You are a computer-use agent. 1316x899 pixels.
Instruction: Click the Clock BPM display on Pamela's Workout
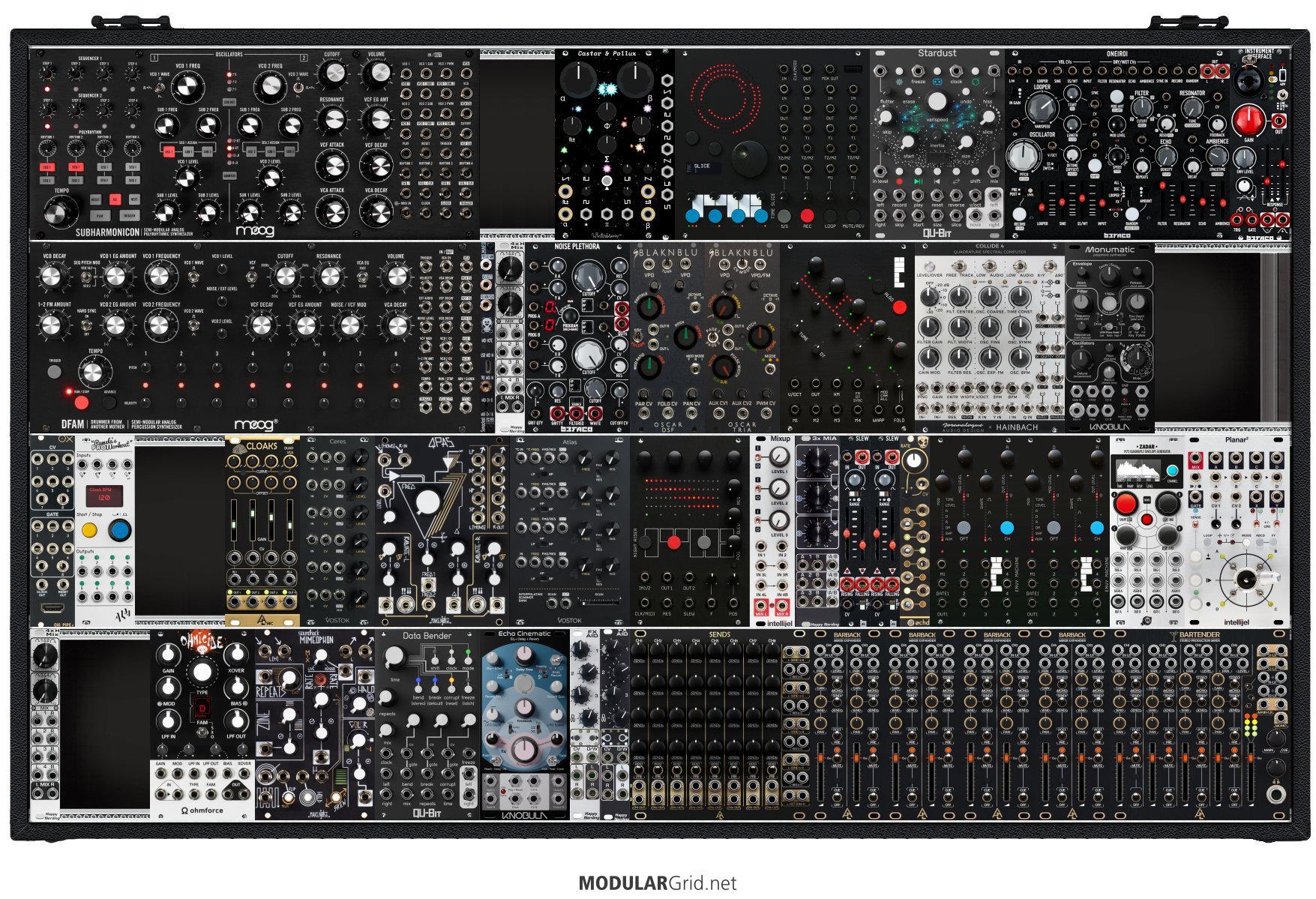tap(103, 496)
